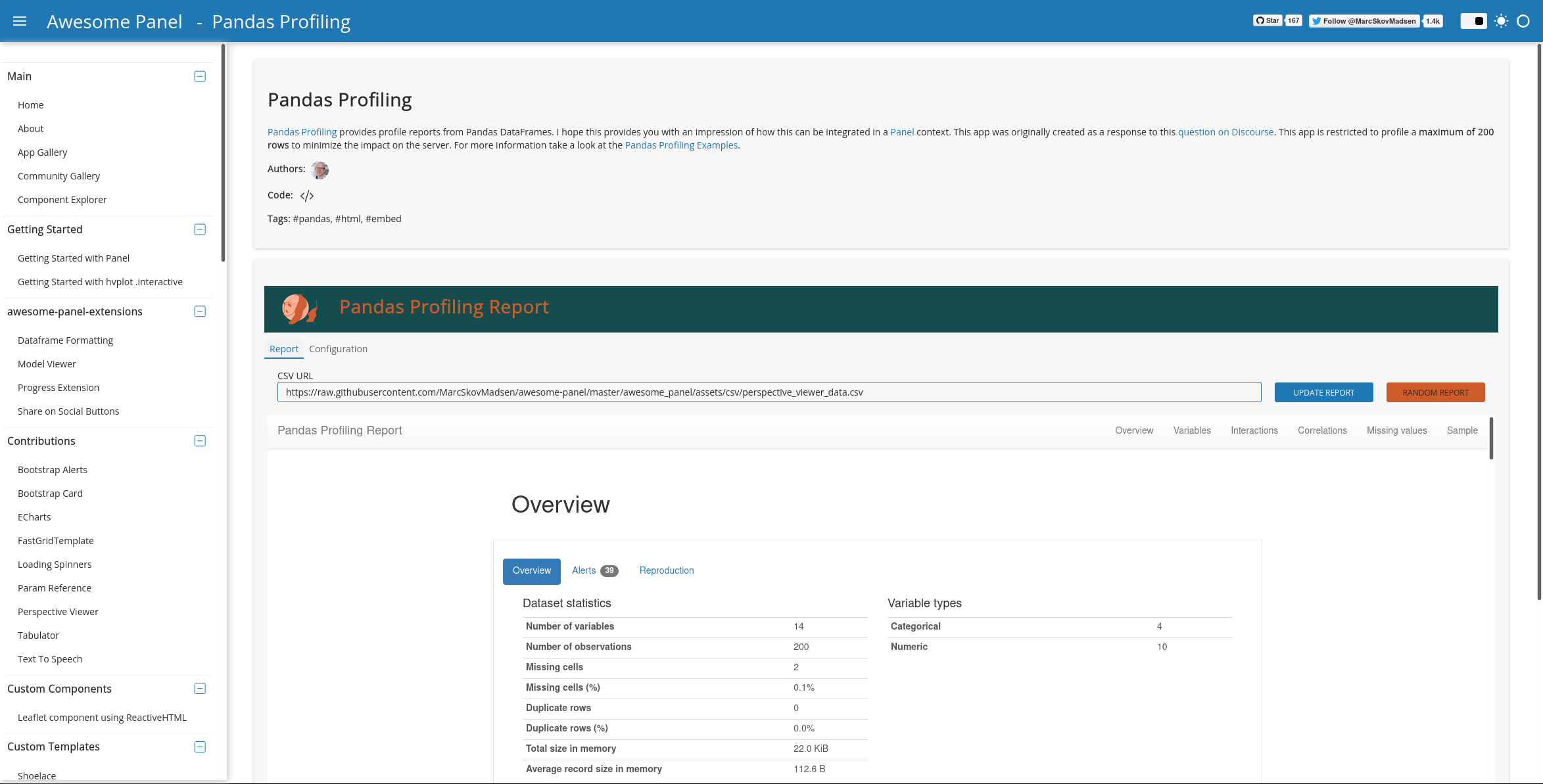Viewport: 1543px width, 784px height.
Task: Click the Update Report button
Action: 1323,392
